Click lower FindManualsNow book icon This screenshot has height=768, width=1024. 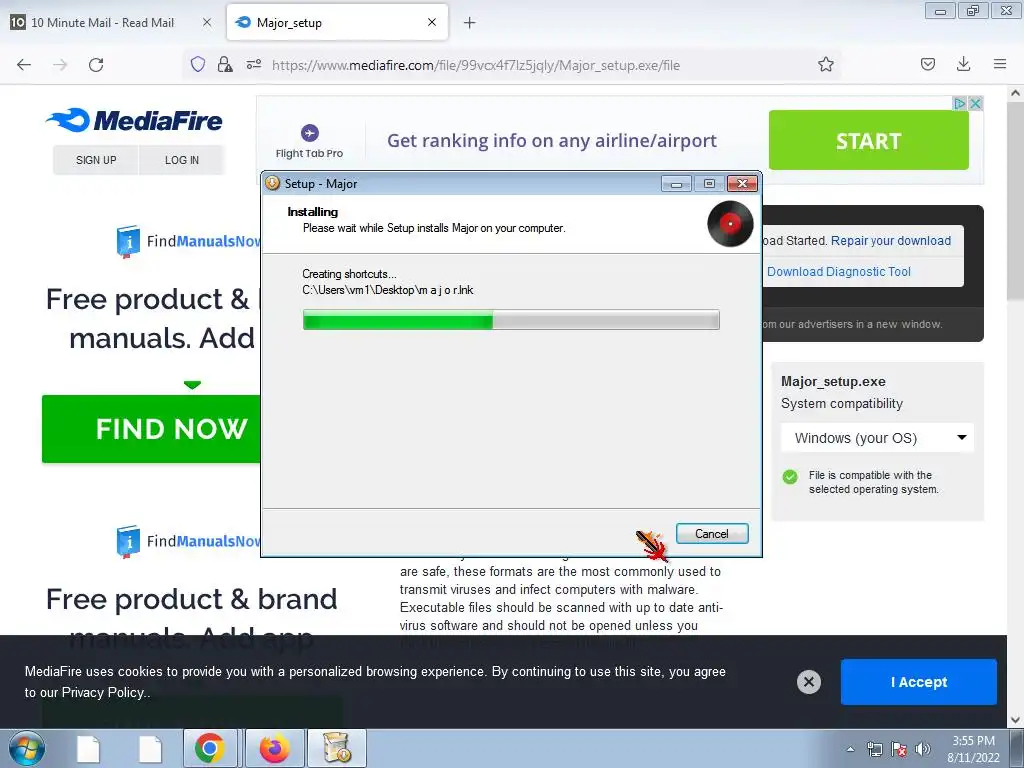[128, 541]
